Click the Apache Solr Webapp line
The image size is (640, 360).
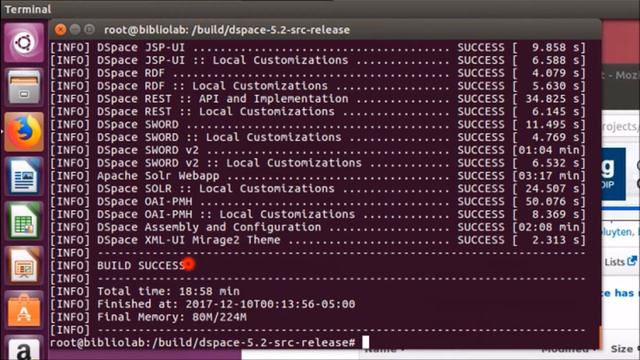(x=318, y=176)
